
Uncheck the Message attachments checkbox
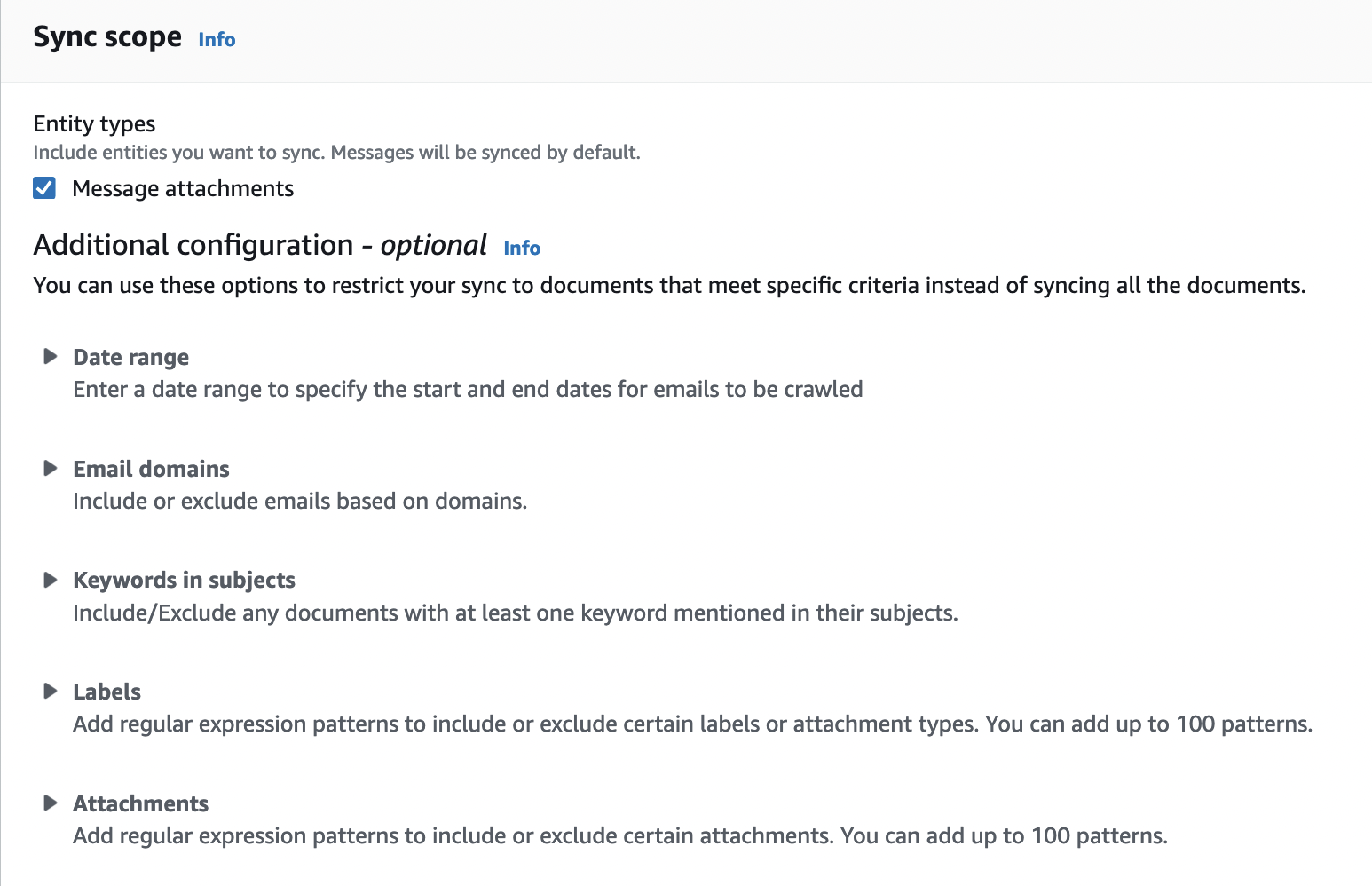(44, 188)
